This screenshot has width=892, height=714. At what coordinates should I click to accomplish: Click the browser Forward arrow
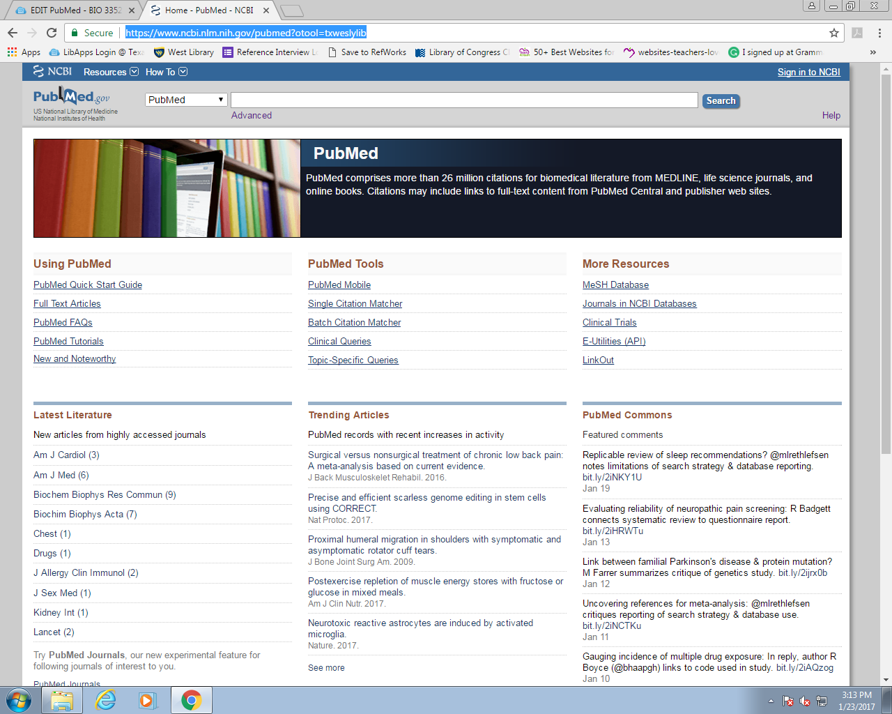point(32,32)
